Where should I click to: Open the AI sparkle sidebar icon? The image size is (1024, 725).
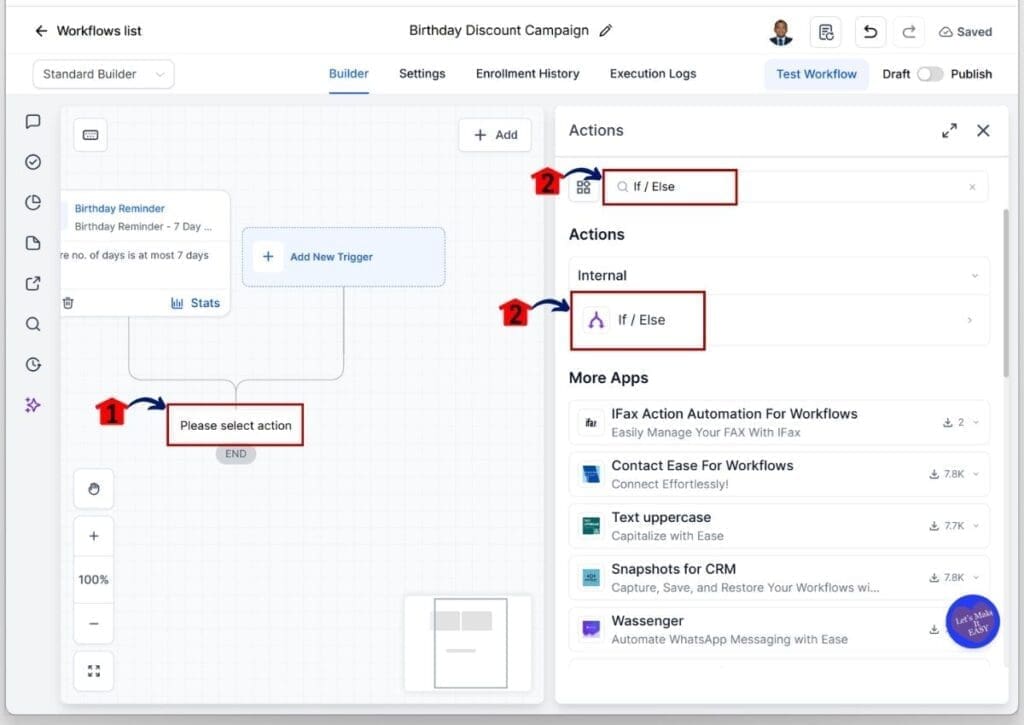(33, 405)
